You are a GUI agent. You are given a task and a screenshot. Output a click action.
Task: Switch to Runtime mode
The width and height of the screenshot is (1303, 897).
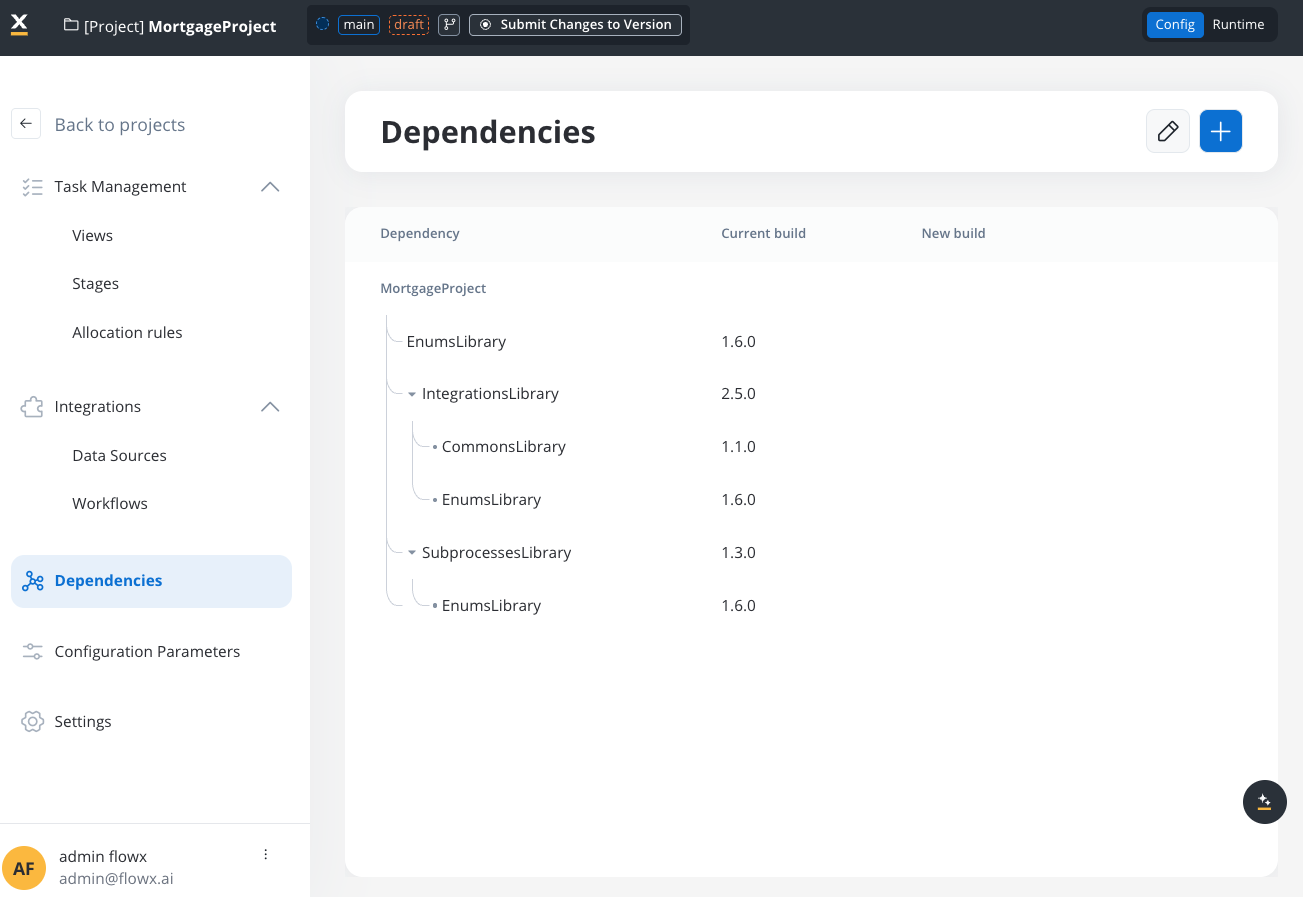pos(1238,25)
